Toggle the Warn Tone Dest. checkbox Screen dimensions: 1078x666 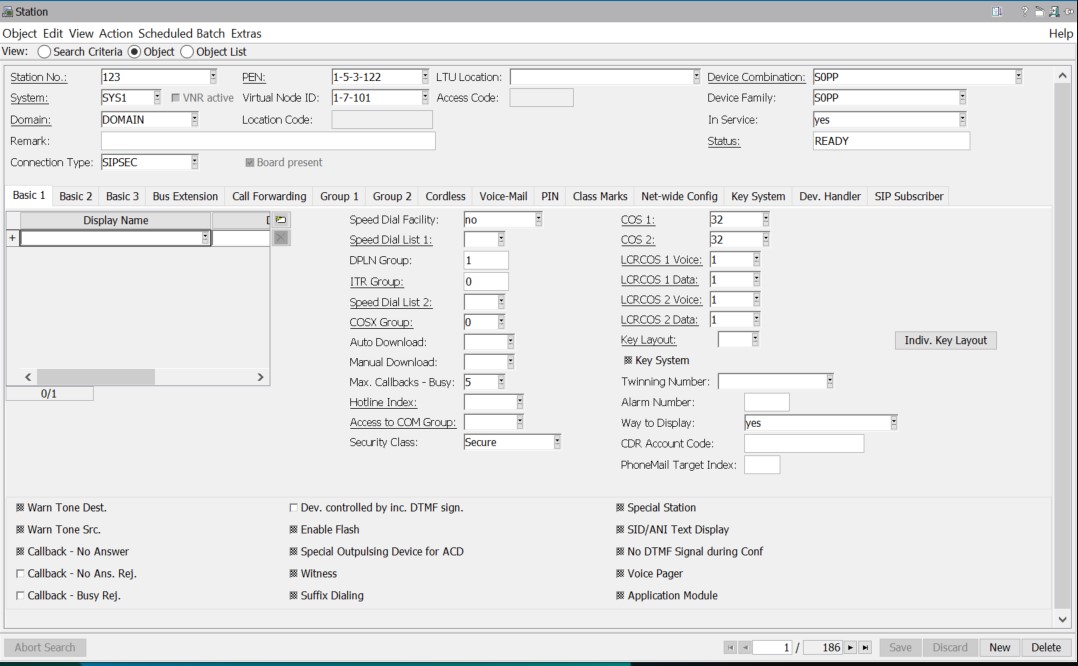tap(20, 508)
